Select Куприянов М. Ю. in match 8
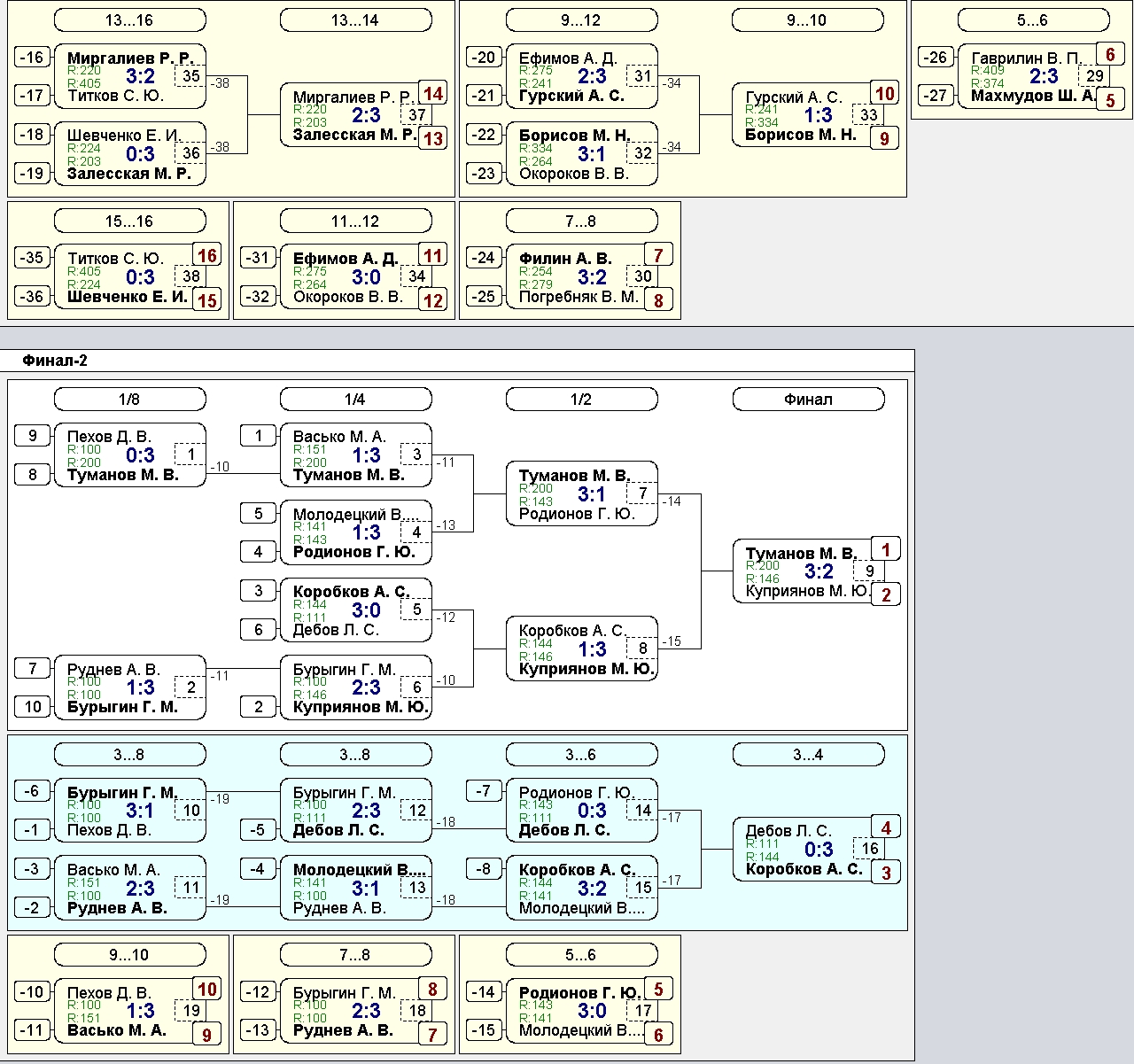The height and width of the screenshot is (1064, 1134). pyautogui.click(x=586, y=669)
